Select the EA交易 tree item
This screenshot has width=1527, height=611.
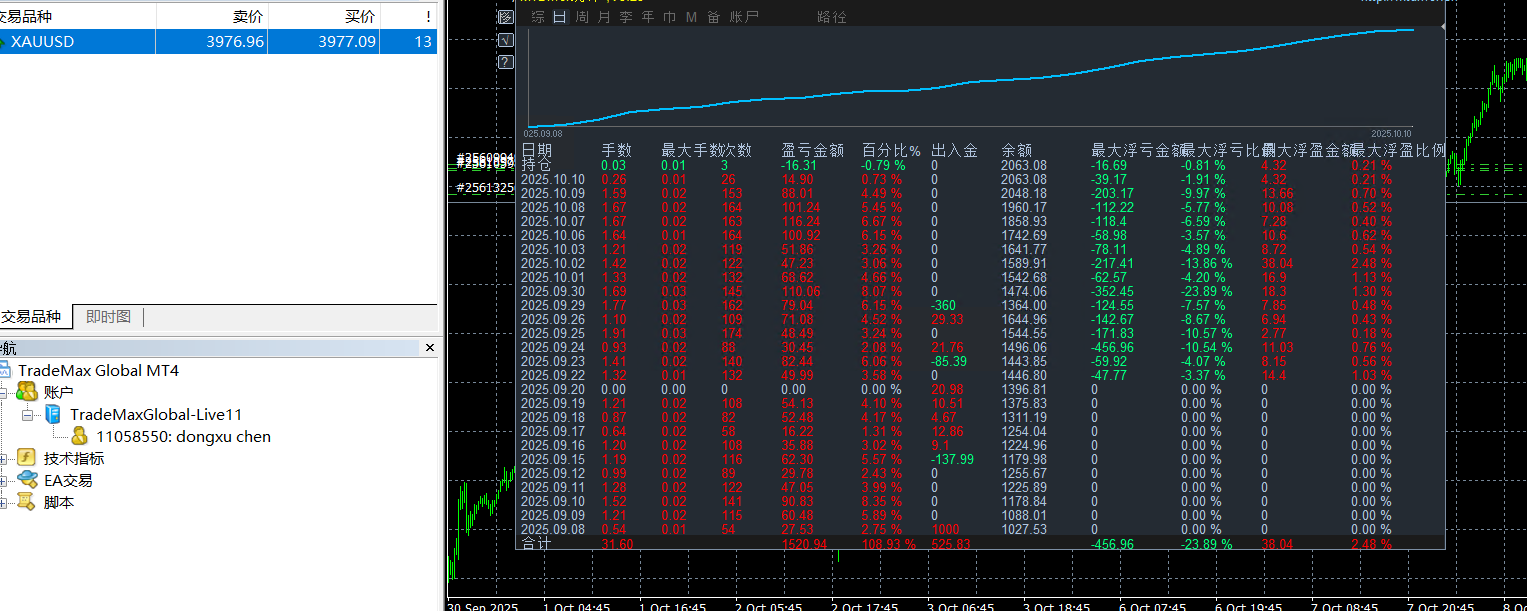click(68, 480)
